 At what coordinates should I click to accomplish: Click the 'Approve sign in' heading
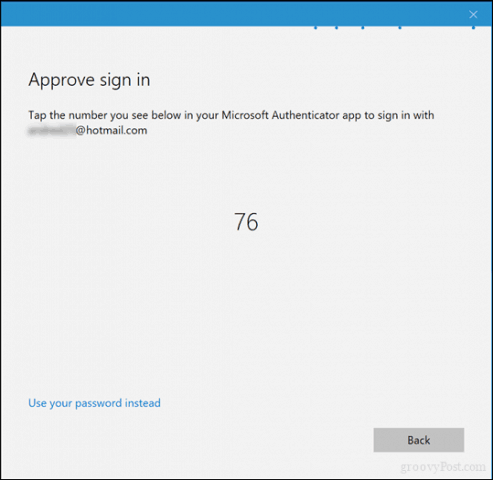point(89,80)
